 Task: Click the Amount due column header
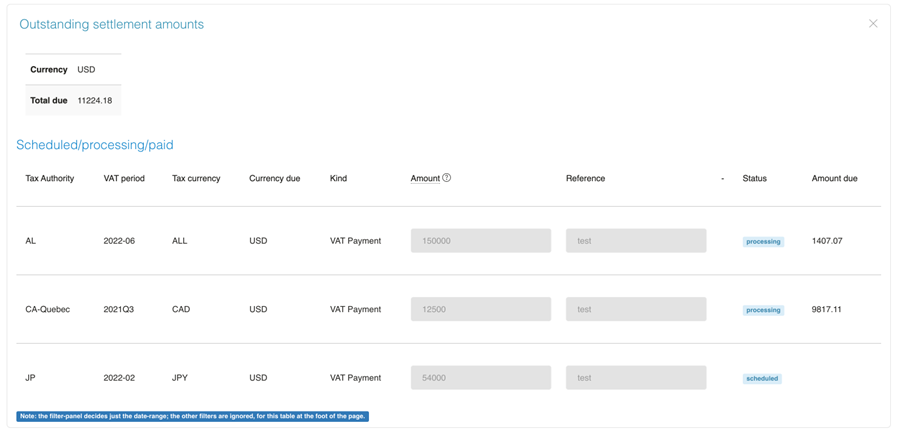point(834,178)
